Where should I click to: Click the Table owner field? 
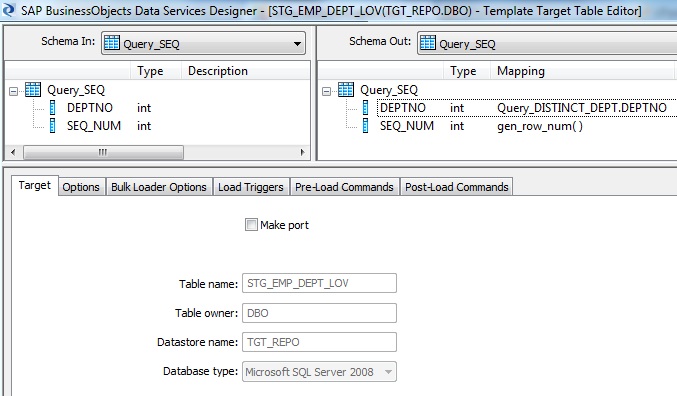point(319,313)
